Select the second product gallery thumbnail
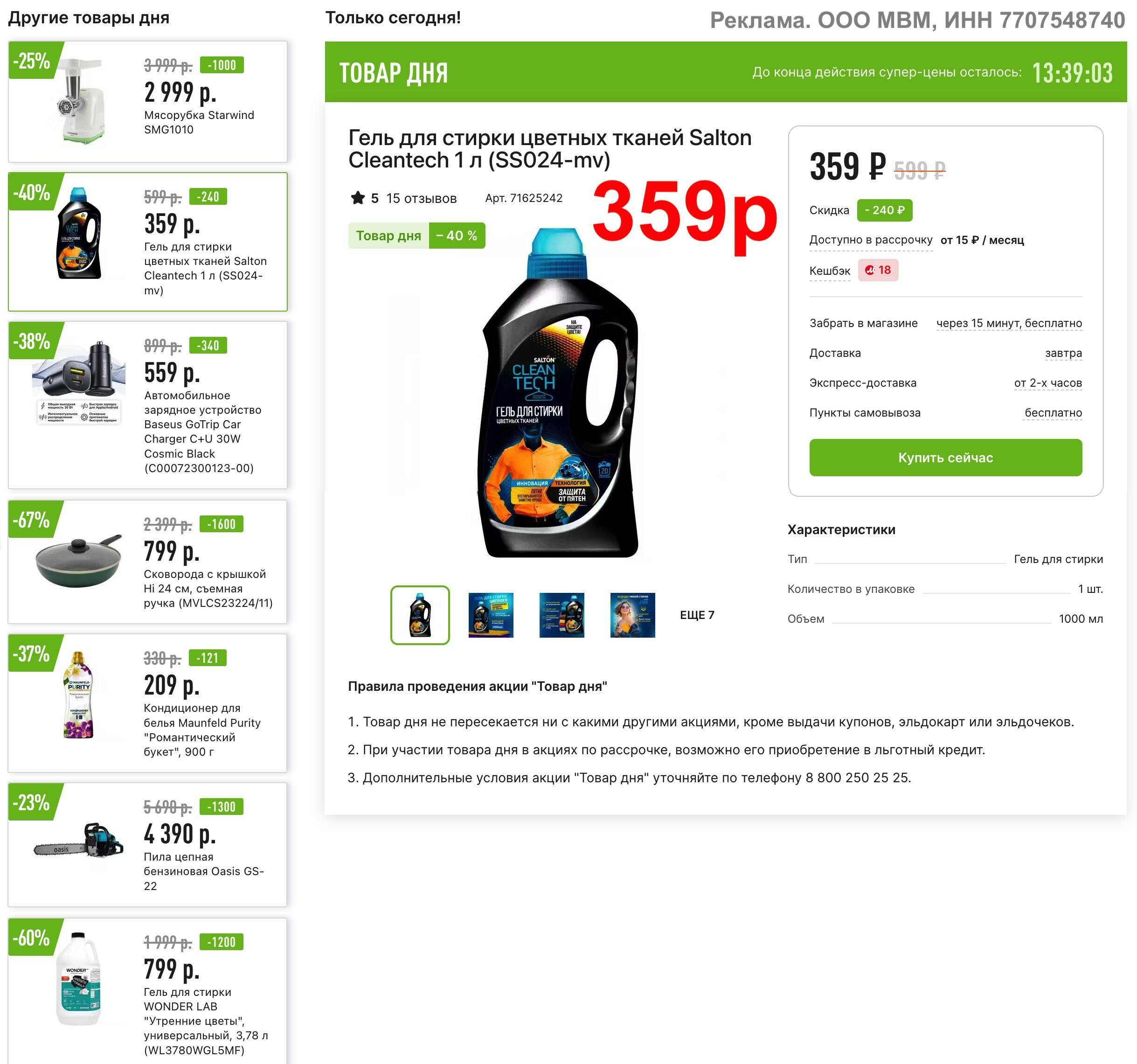The height and width of the screenshot is (1064, 1137). click(491, 615)
